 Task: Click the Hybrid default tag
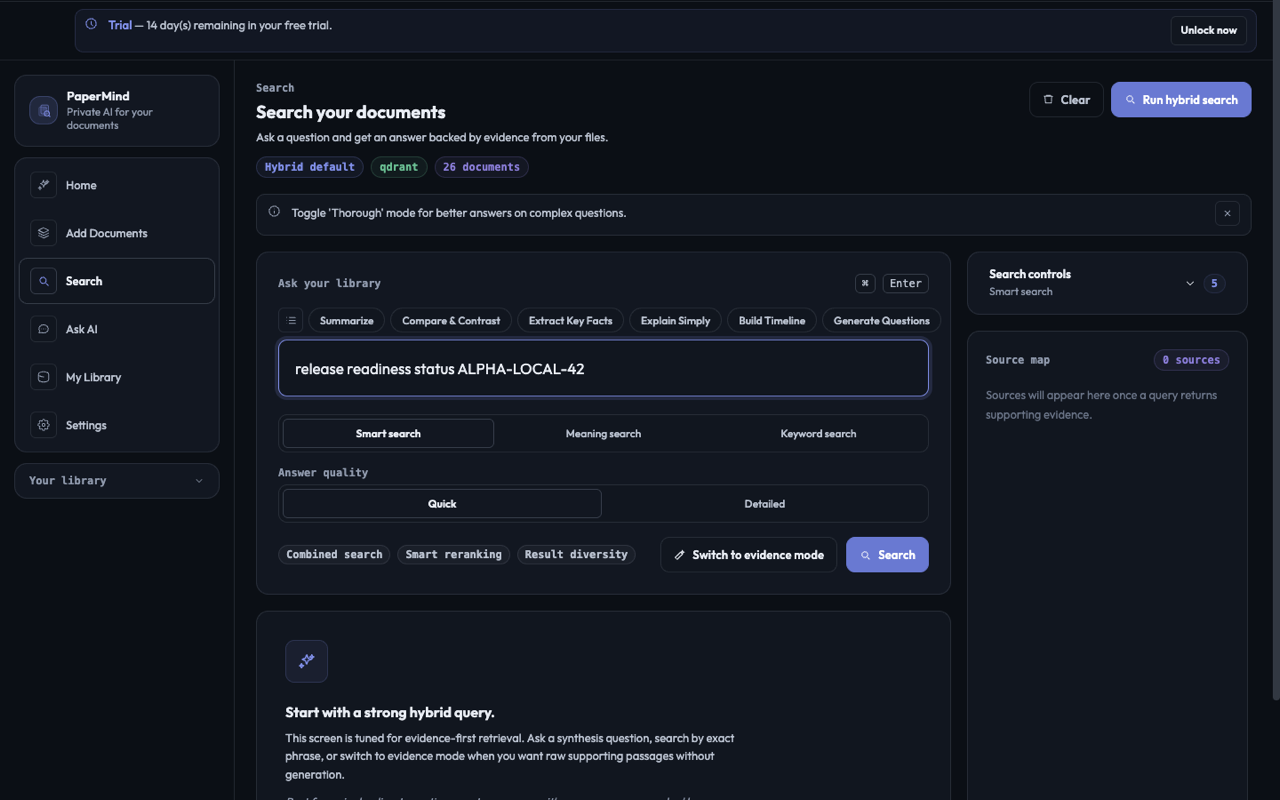coord(310,167)
